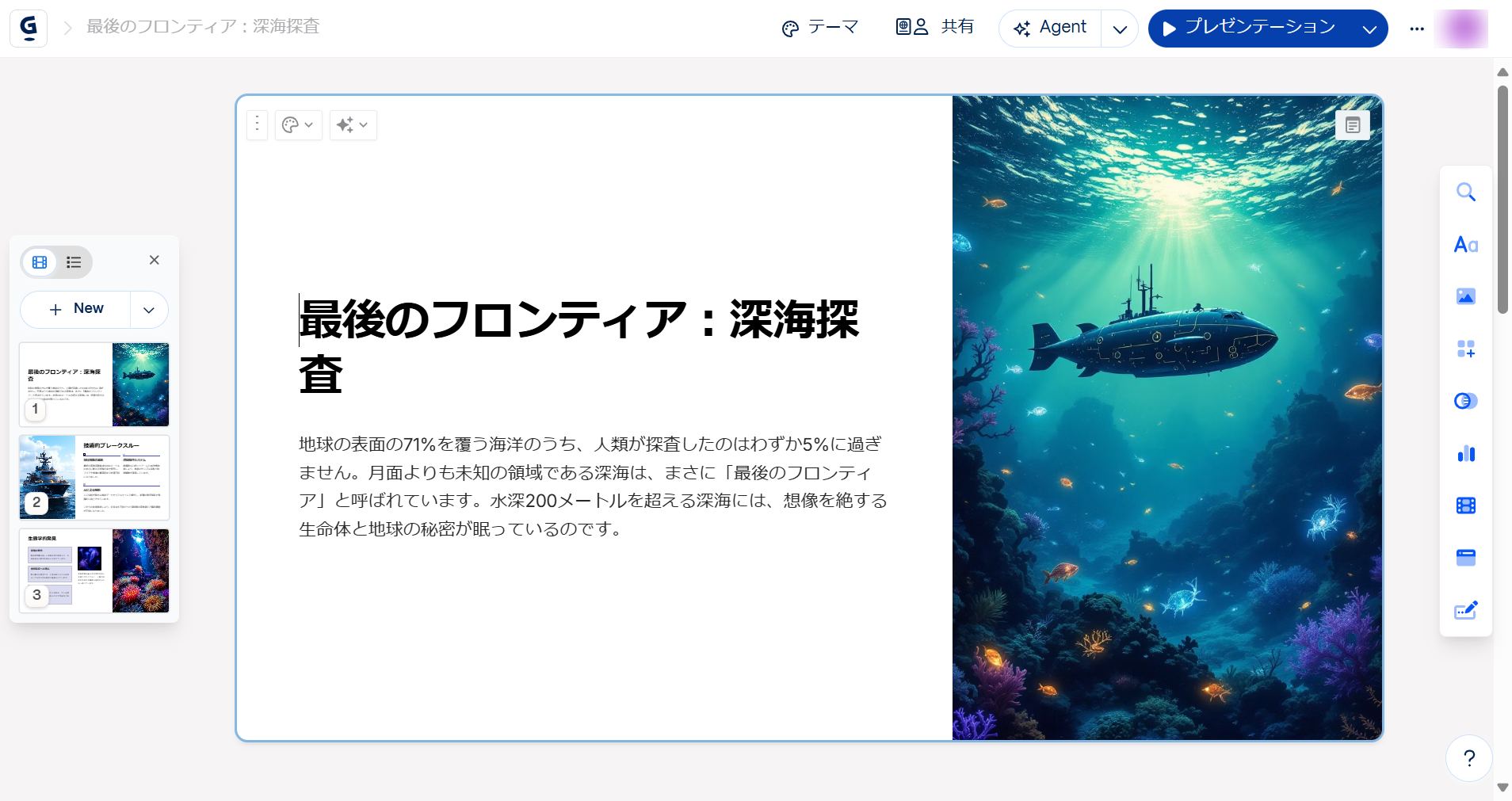1512x801 pixels.
Task: Switch to list outline view
Action: pos(74,262)
